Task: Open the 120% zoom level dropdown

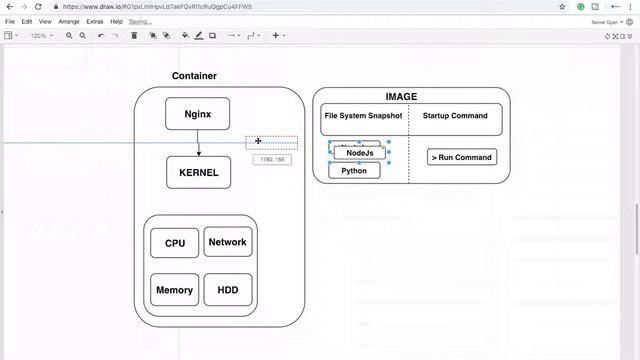Action: tap(42, 36)
